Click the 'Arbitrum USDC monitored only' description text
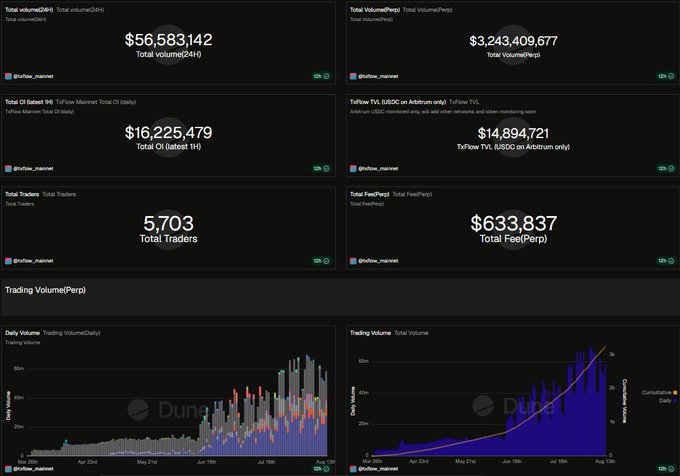The width and height of the screenshot is (680, 476). 443,112
